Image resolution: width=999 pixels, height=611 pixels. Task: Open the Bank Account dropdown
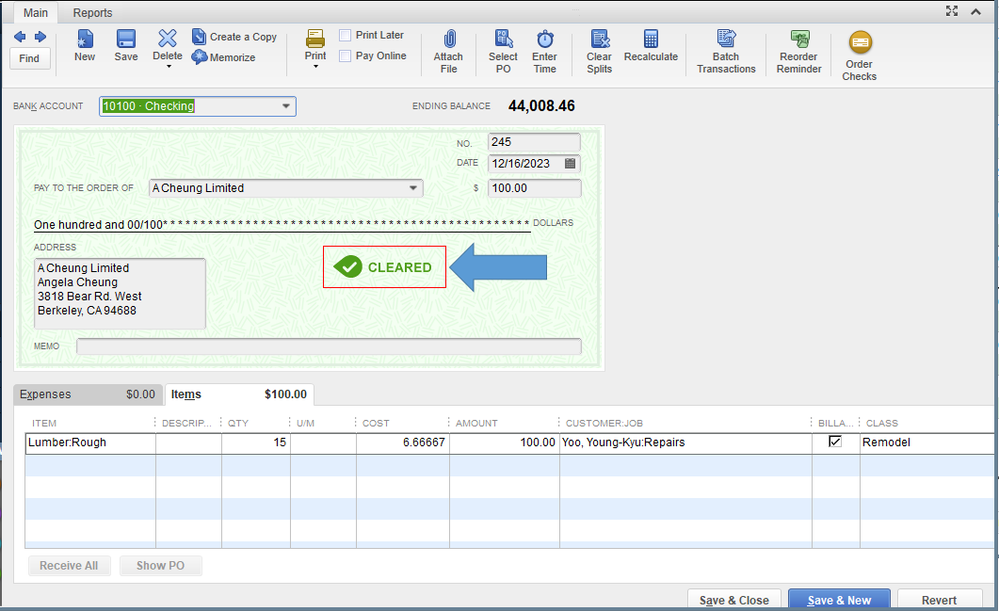point(286,106)
